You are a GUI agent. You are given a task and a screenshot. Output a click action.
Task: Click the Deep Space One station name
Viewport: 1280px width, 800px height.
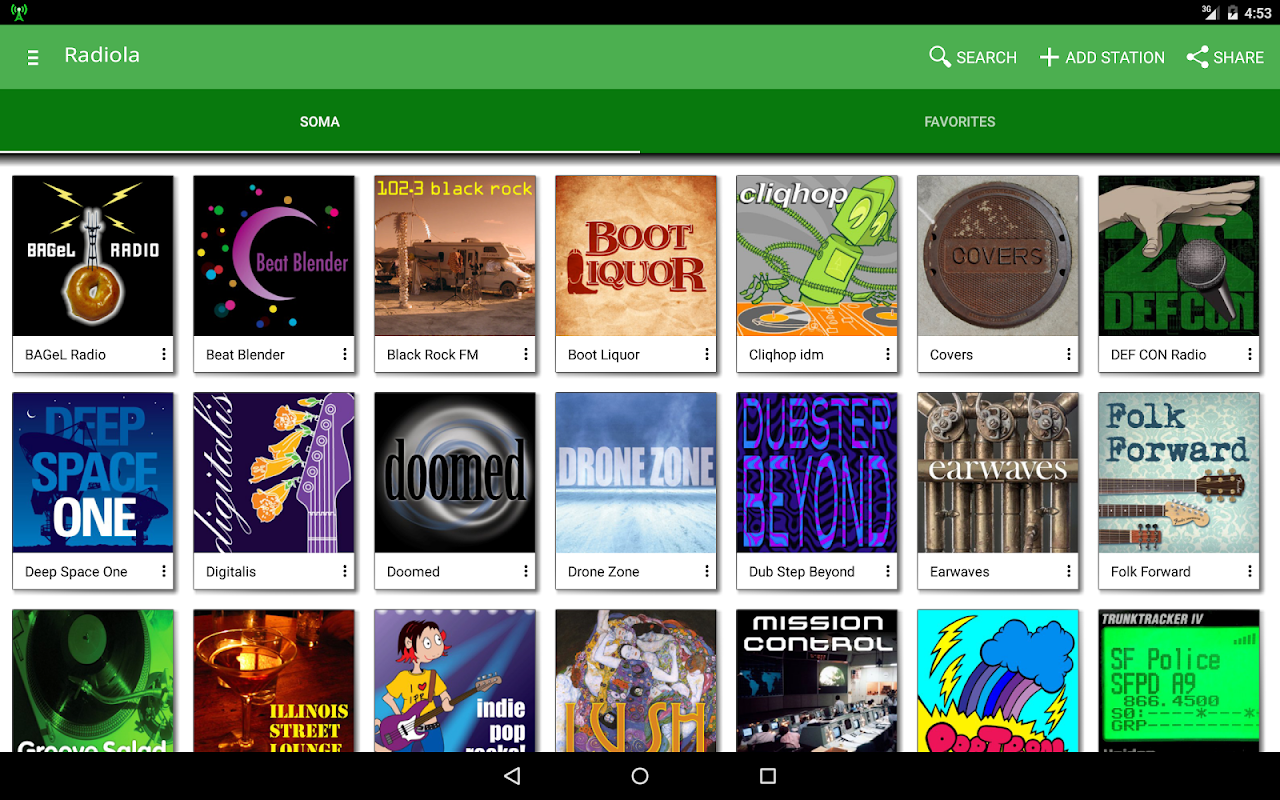(76, 572)
